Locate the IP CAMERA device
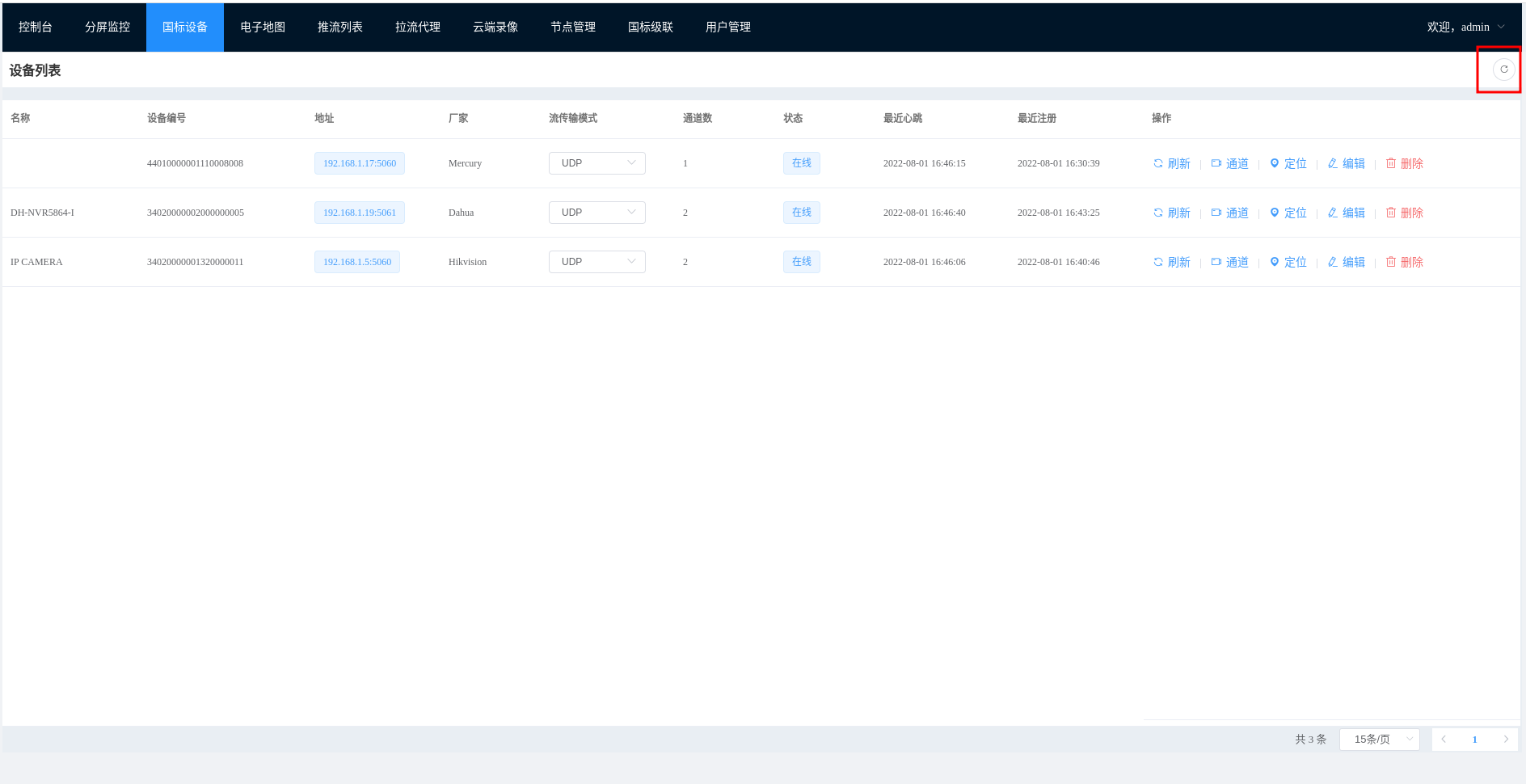The height and width of the screenshot is (784, 1526). (x=1288, y=262)
